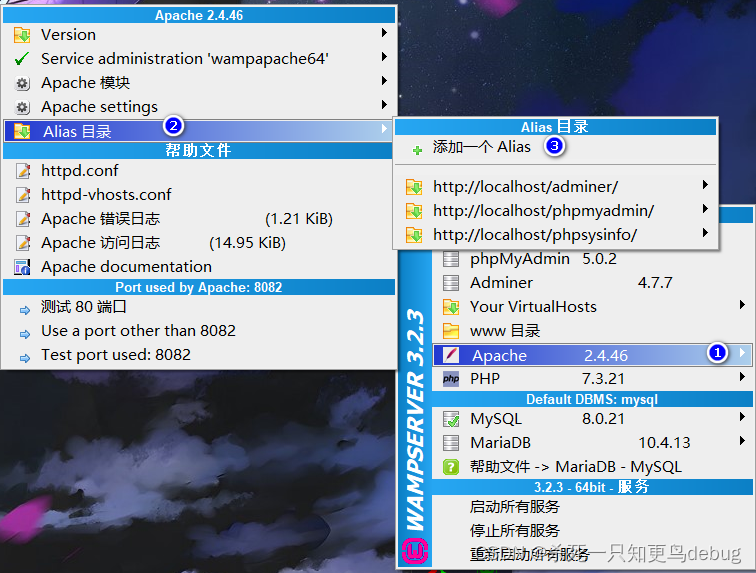Choose 添加一个 Alias entry
Viewport: 756px width, 573px height.
[x=555, y=147]
